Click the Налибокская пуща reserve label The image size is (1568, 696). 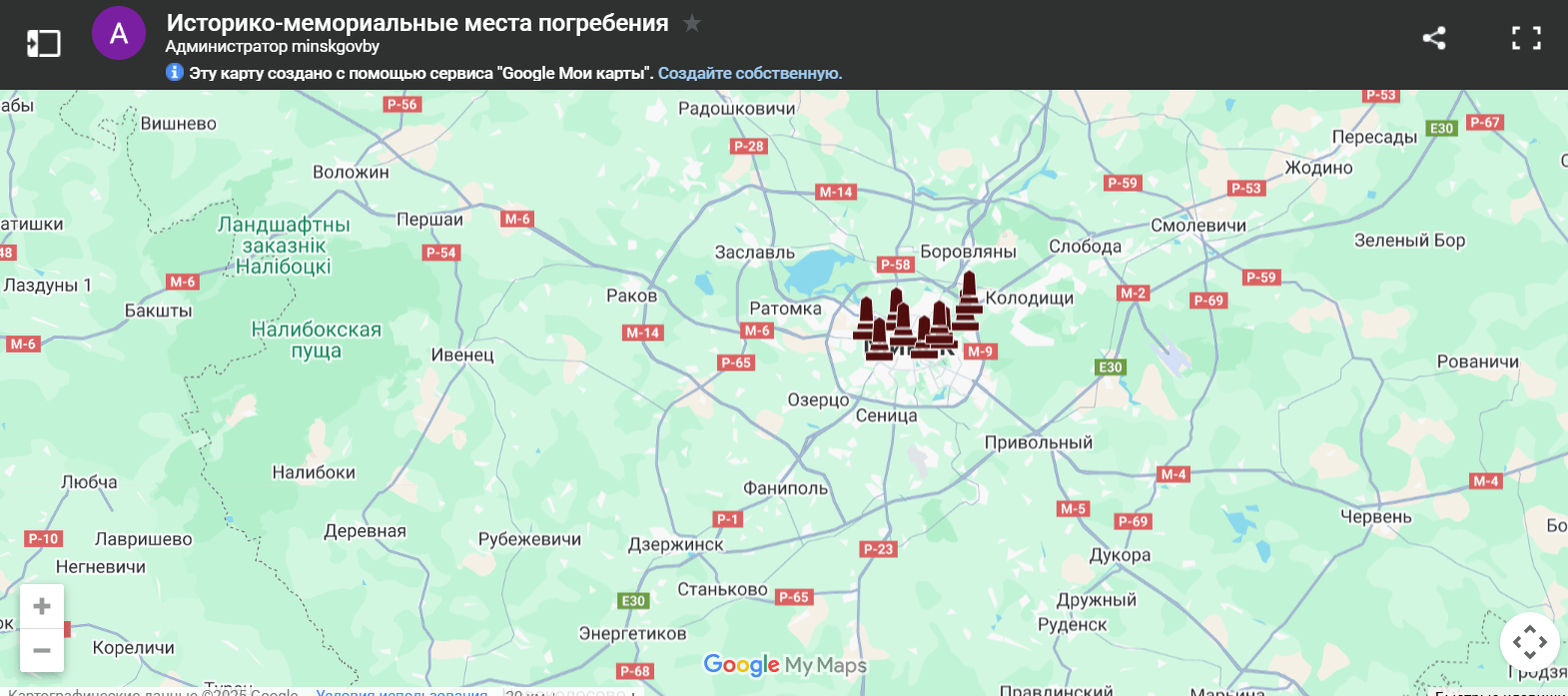point(316,340)
